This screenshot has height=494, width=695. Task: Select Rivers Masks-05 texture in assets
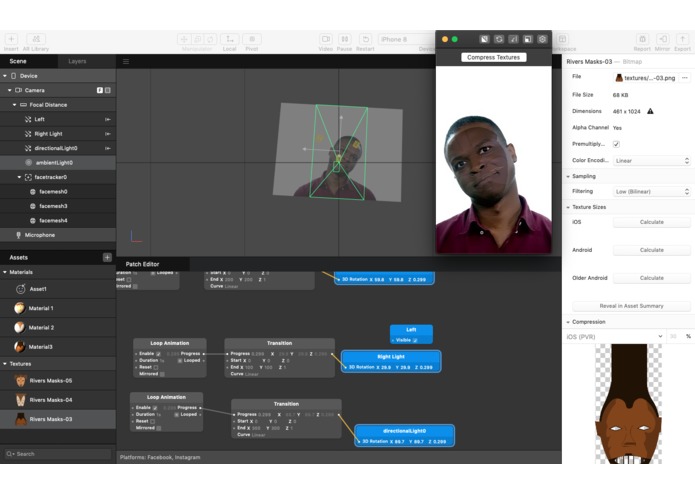(x=58, y=381)
